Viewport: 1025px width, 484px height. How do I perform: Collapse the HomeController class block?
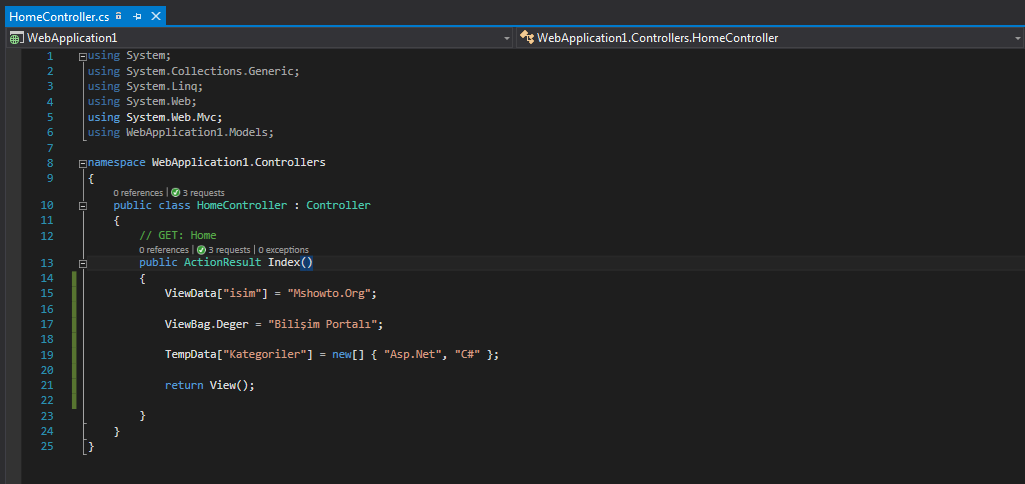[x=82, y=206]
